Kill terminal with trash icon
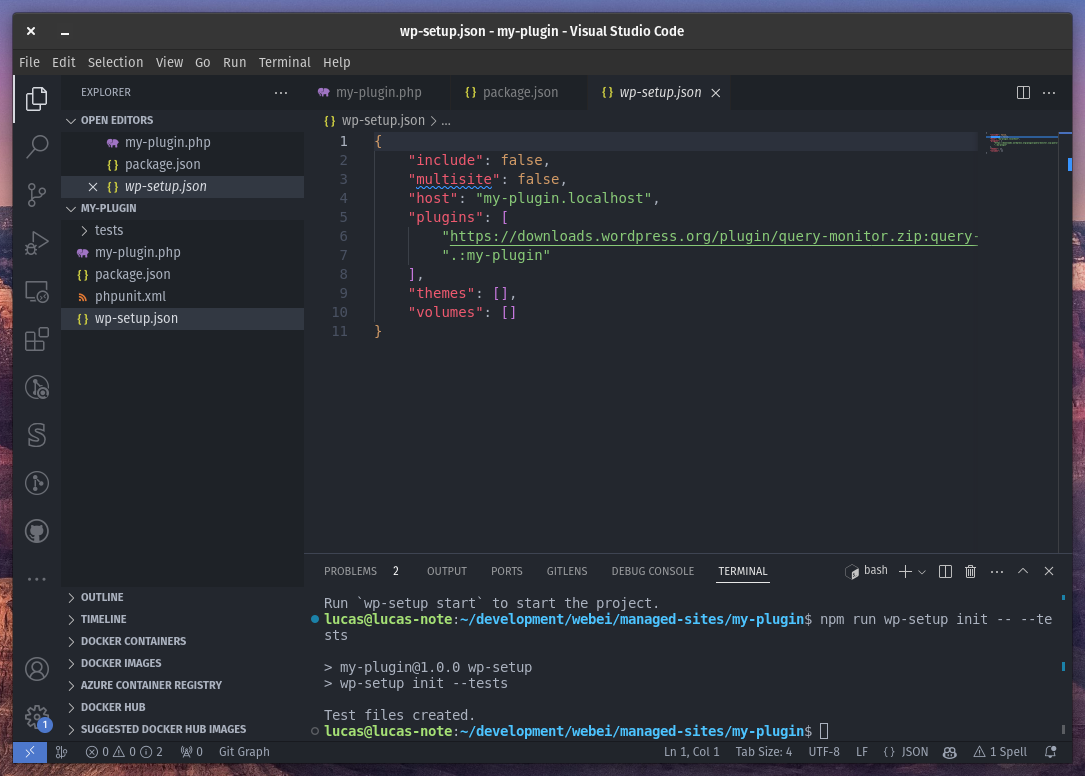The width and height of the screenshot is (1085, 776). coord(970,571)
